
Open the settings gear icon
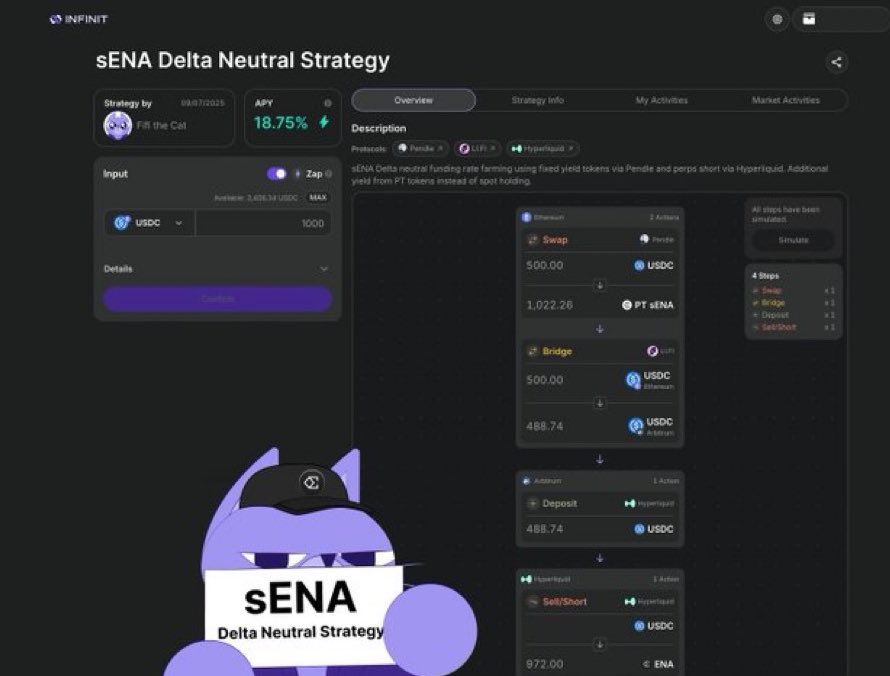point(777,19)
